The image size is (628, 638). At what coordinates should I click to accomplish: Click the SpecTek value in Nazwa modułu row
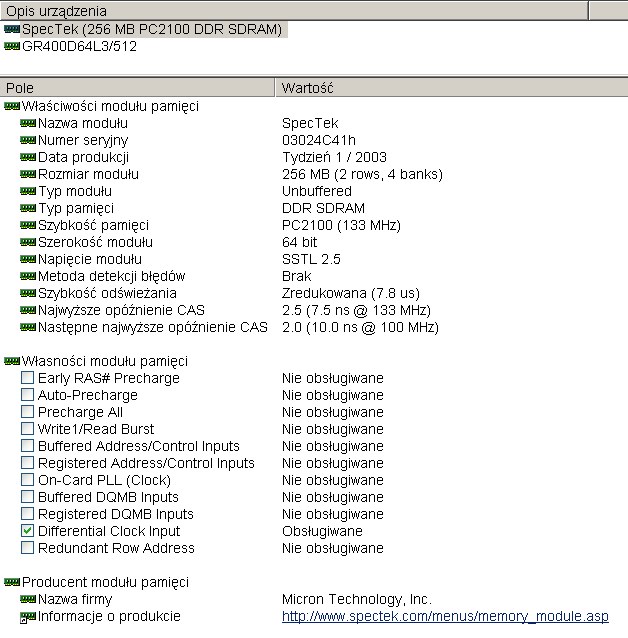click(310, 123)
